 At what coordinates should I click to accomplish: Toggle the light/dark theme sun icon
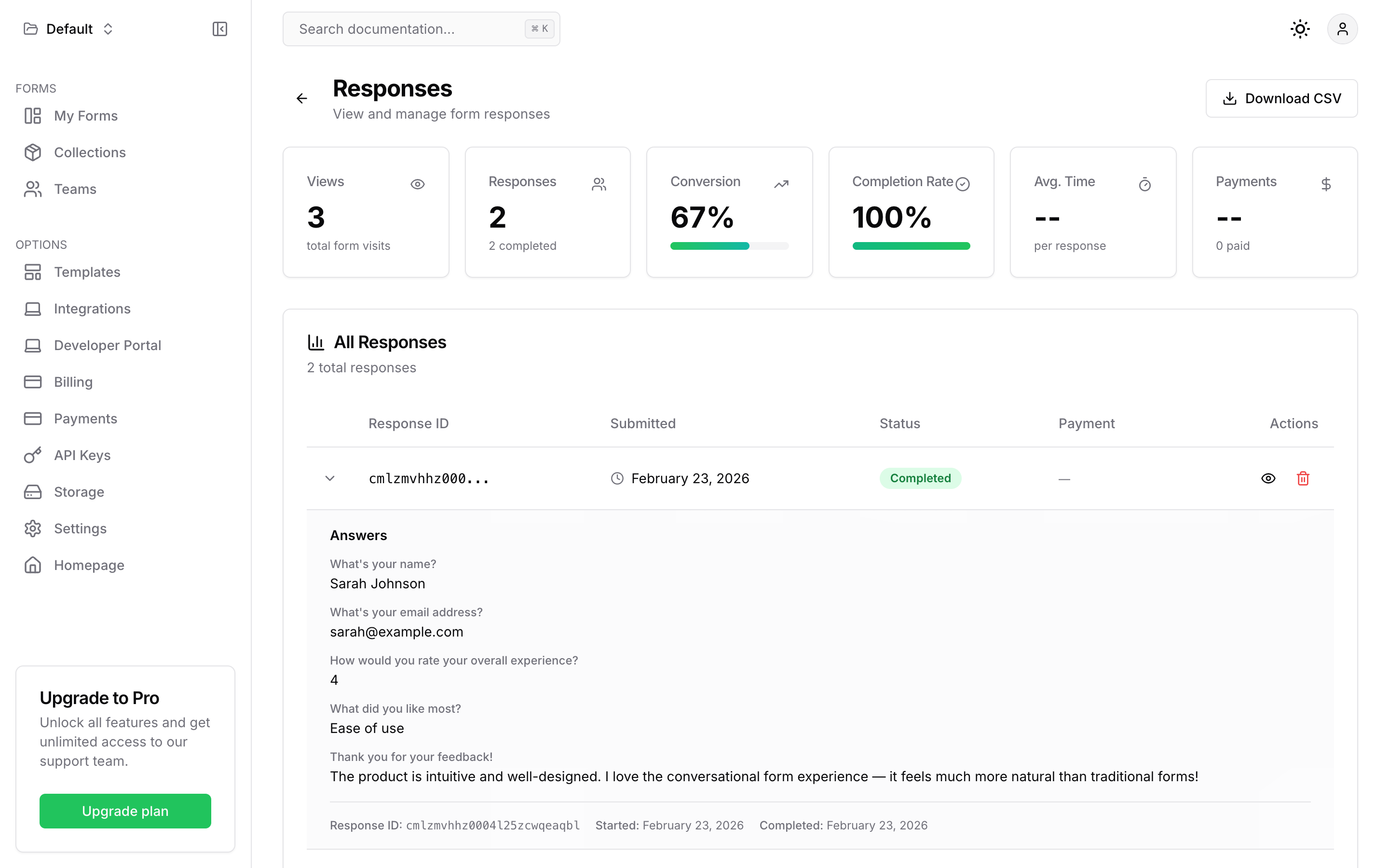(x=1300, y=29)
